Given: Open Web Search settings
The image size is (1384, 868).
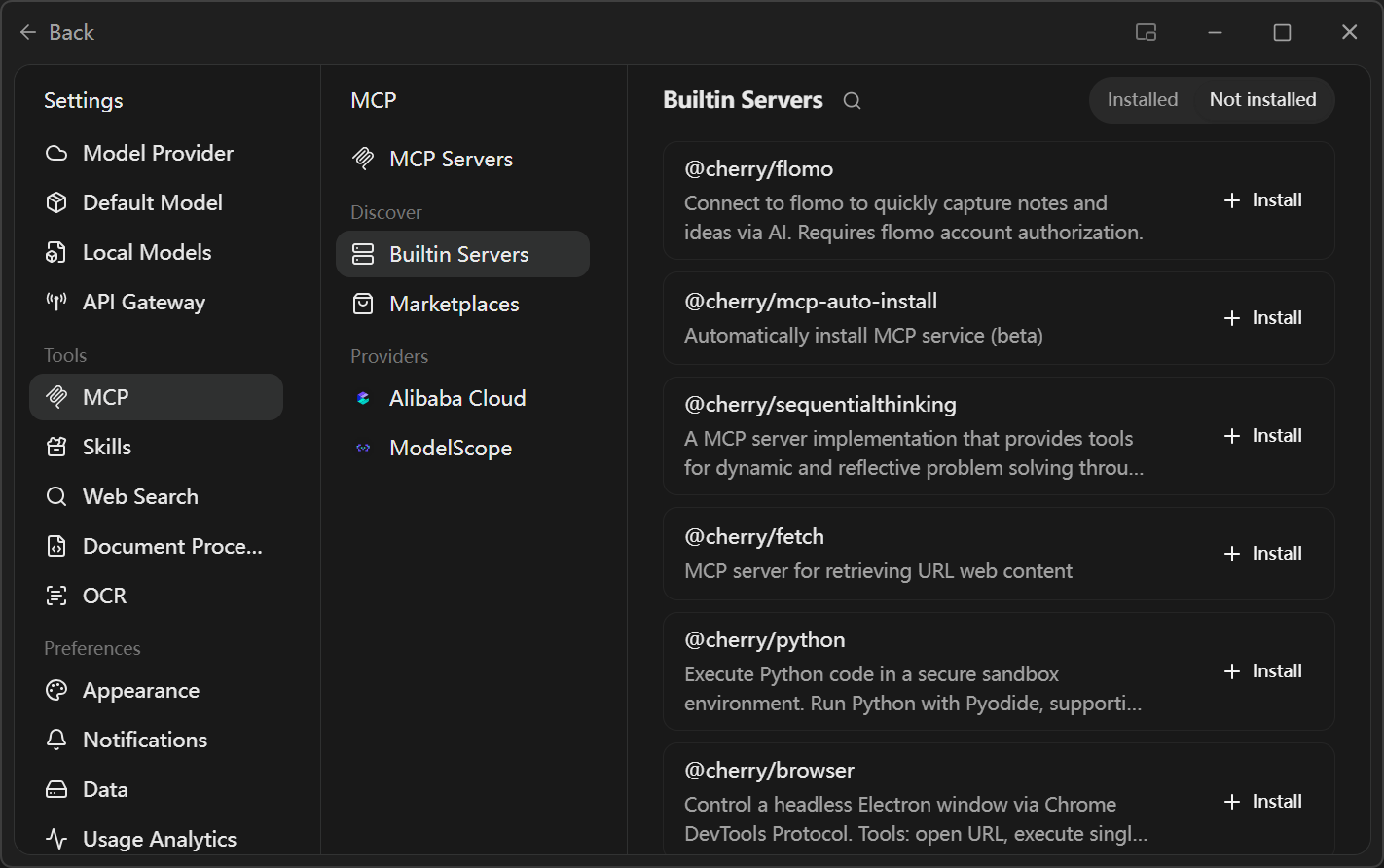Looking at the screenshot, I should click(x=156, y=496).
